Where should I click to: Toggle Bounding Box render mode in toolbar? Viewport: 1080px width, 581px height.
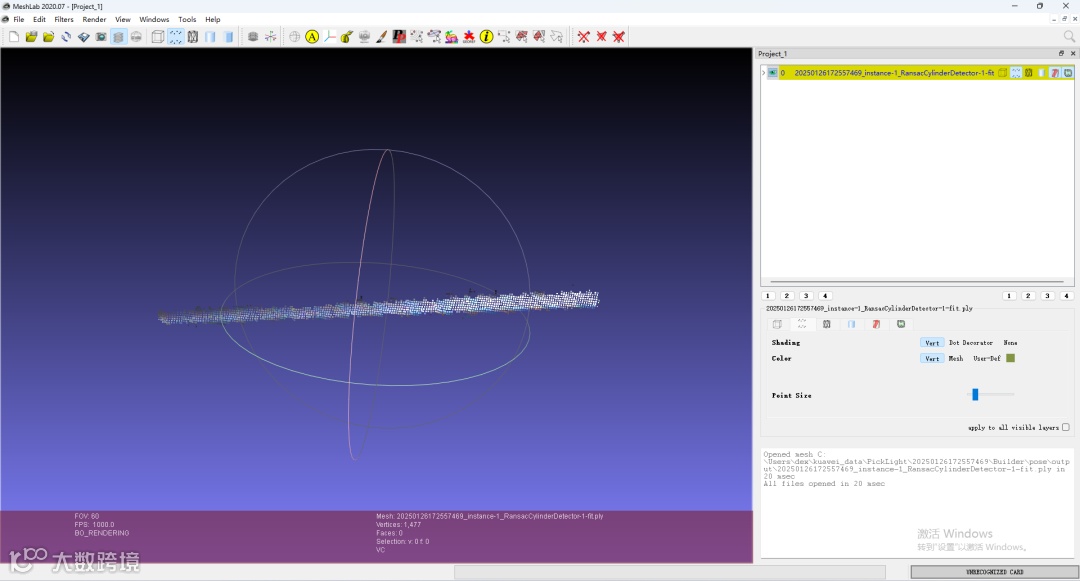pos(158,36)
